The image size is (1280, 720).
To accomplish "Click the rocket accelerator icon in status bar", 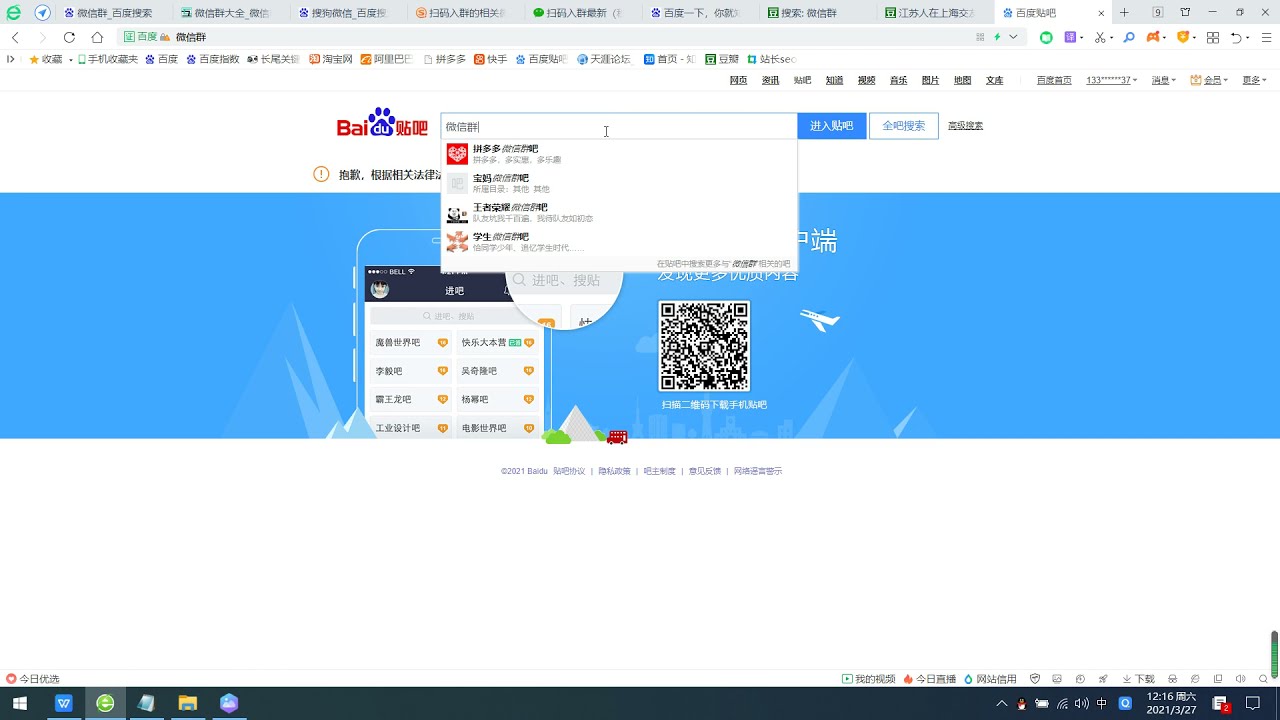I will (x=1103, y=679).
